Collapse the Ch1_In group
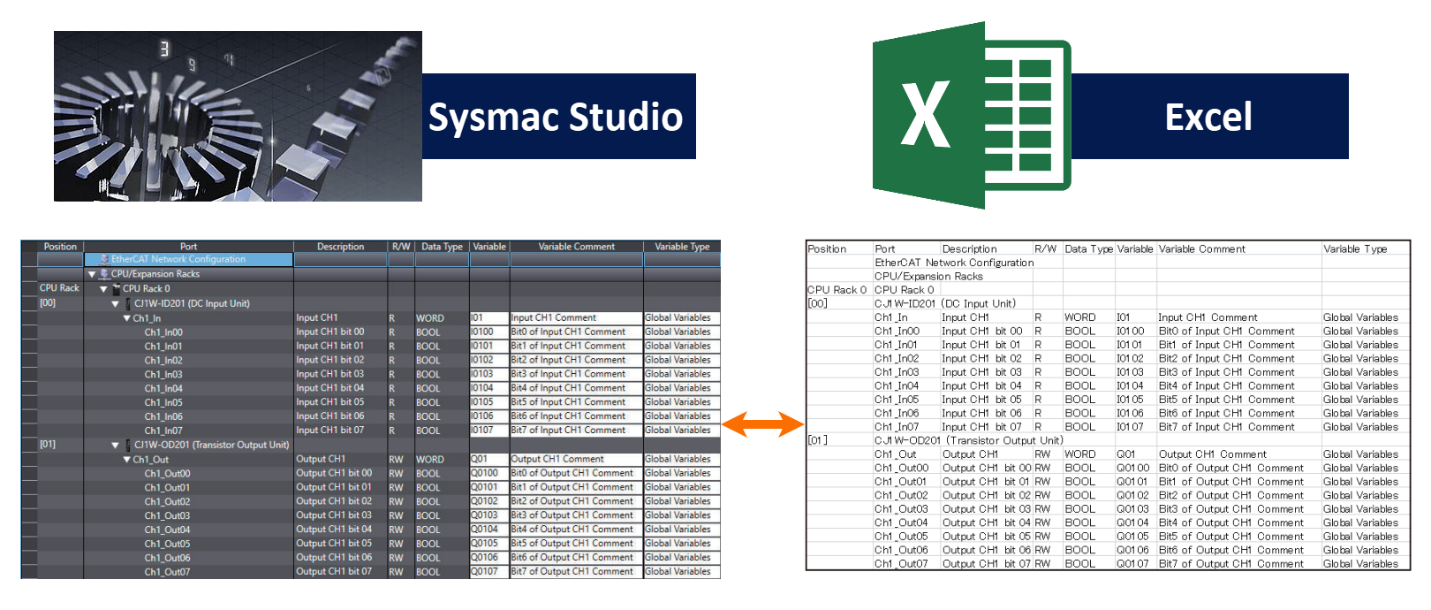Image resolution: width=1431 pixels, height=610 pixels. tap(126, 317)
